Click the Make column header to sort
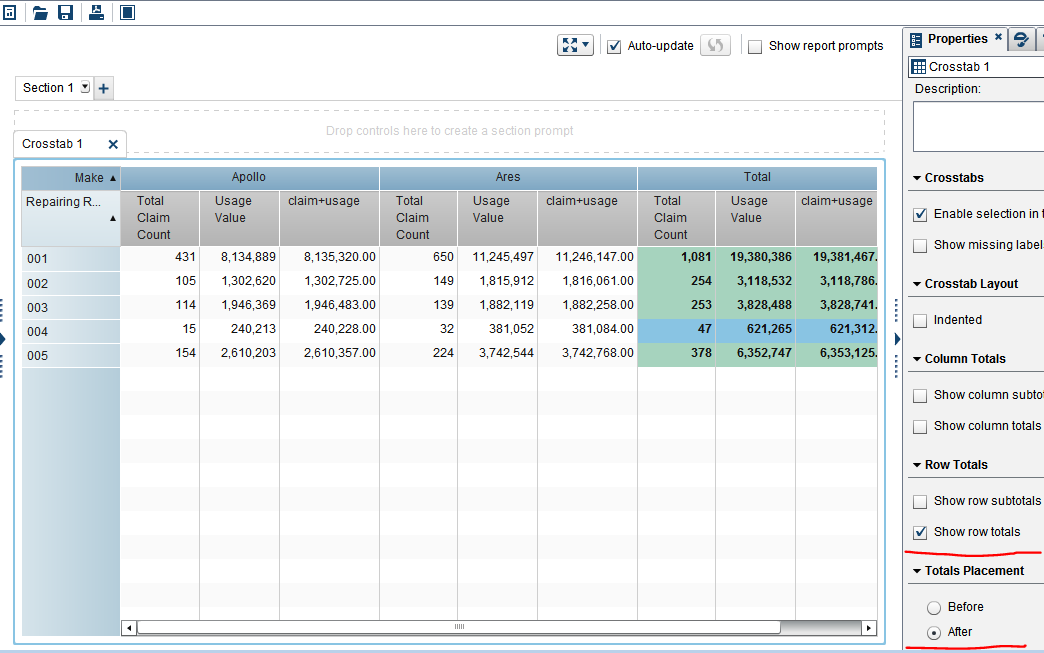This screenshot has height=653, width=1044. [x=88, y=178]
